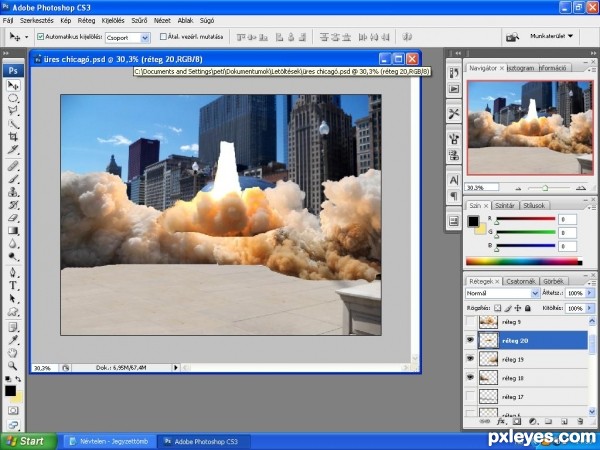The width and height of the screenshot is (600, 450).
Task: Select the Gradient tool
Action: coord(13,231)
